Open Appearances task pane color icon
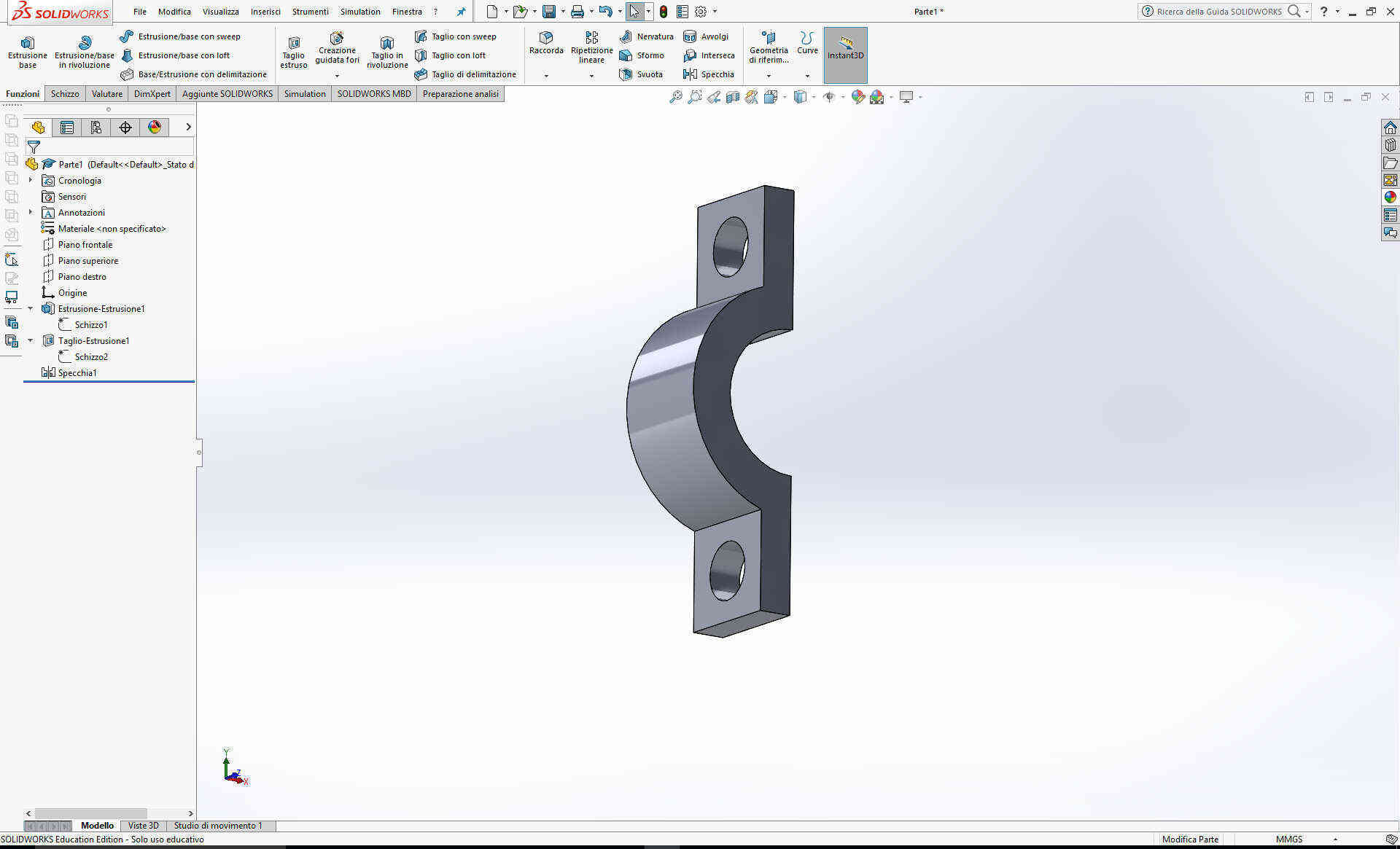 (1391, 197)
